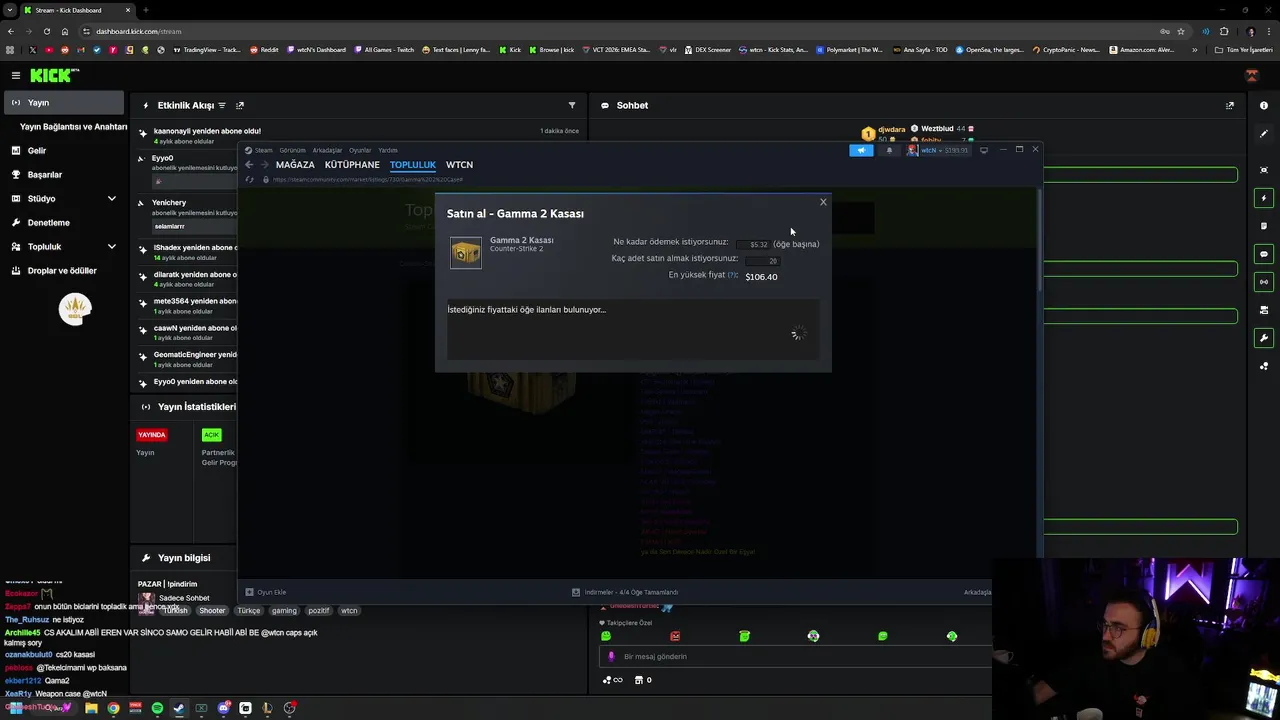Go back in Steam navigation
The width and height of the screenshot is (1280, 720).
pos(249,165)
